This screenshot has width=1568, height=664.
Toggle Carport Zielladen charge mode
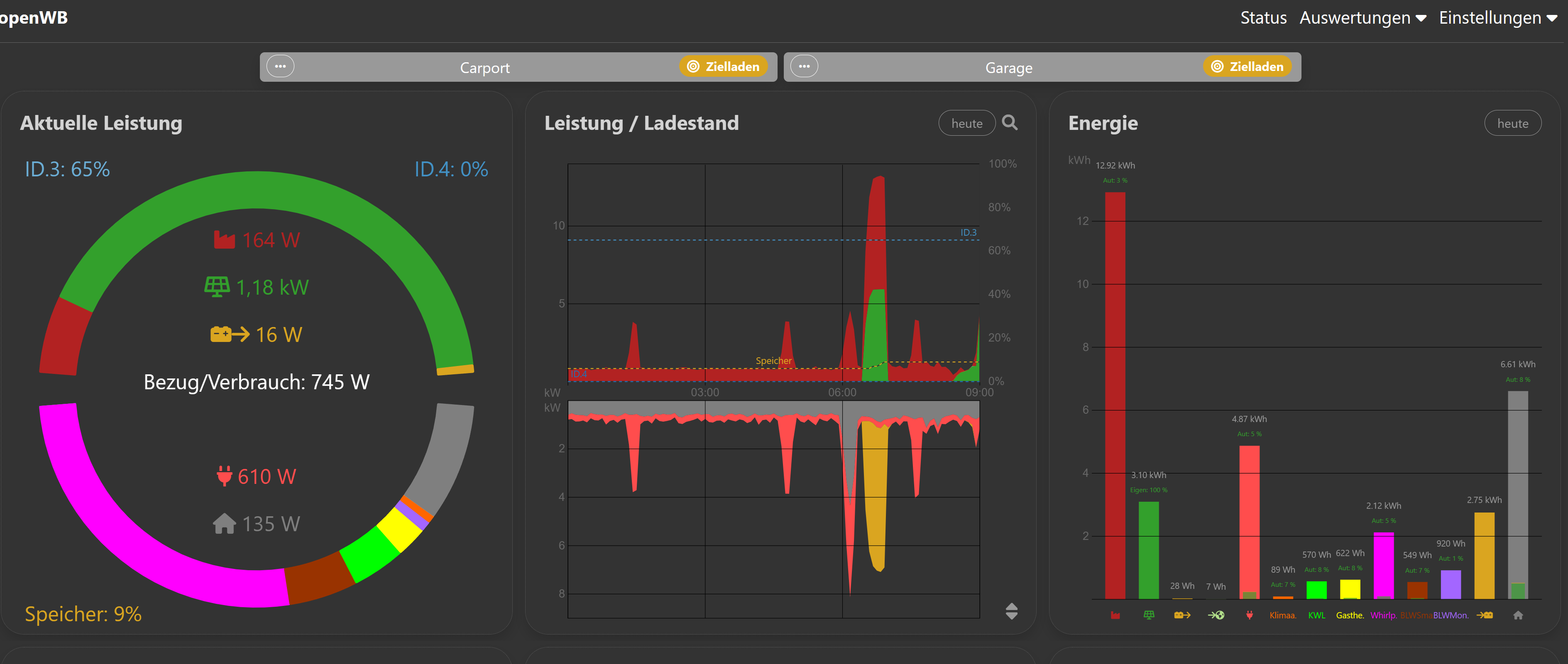723,66
